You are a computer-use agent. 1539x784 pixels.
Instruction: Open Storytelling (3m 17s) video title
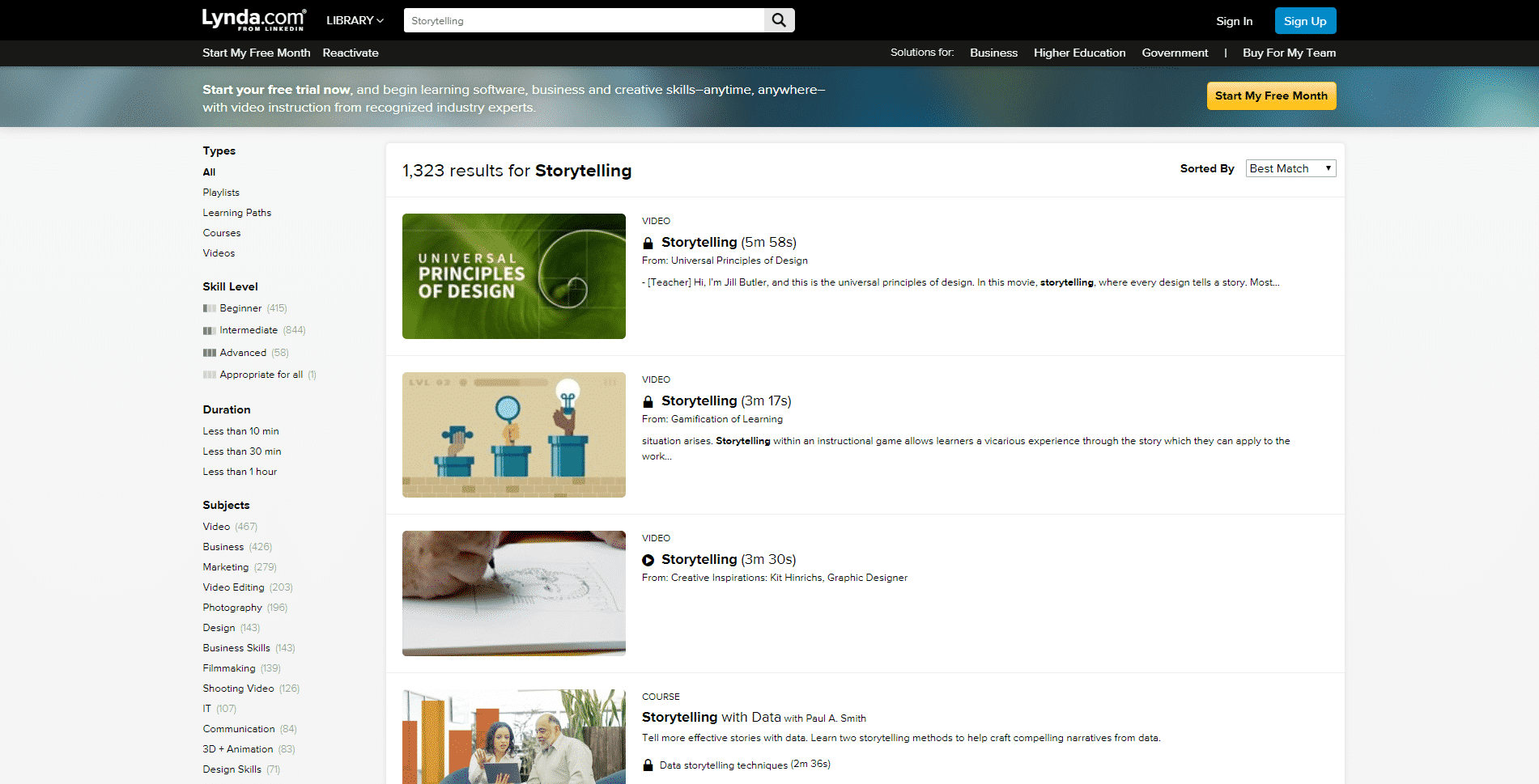click(726, 401)
